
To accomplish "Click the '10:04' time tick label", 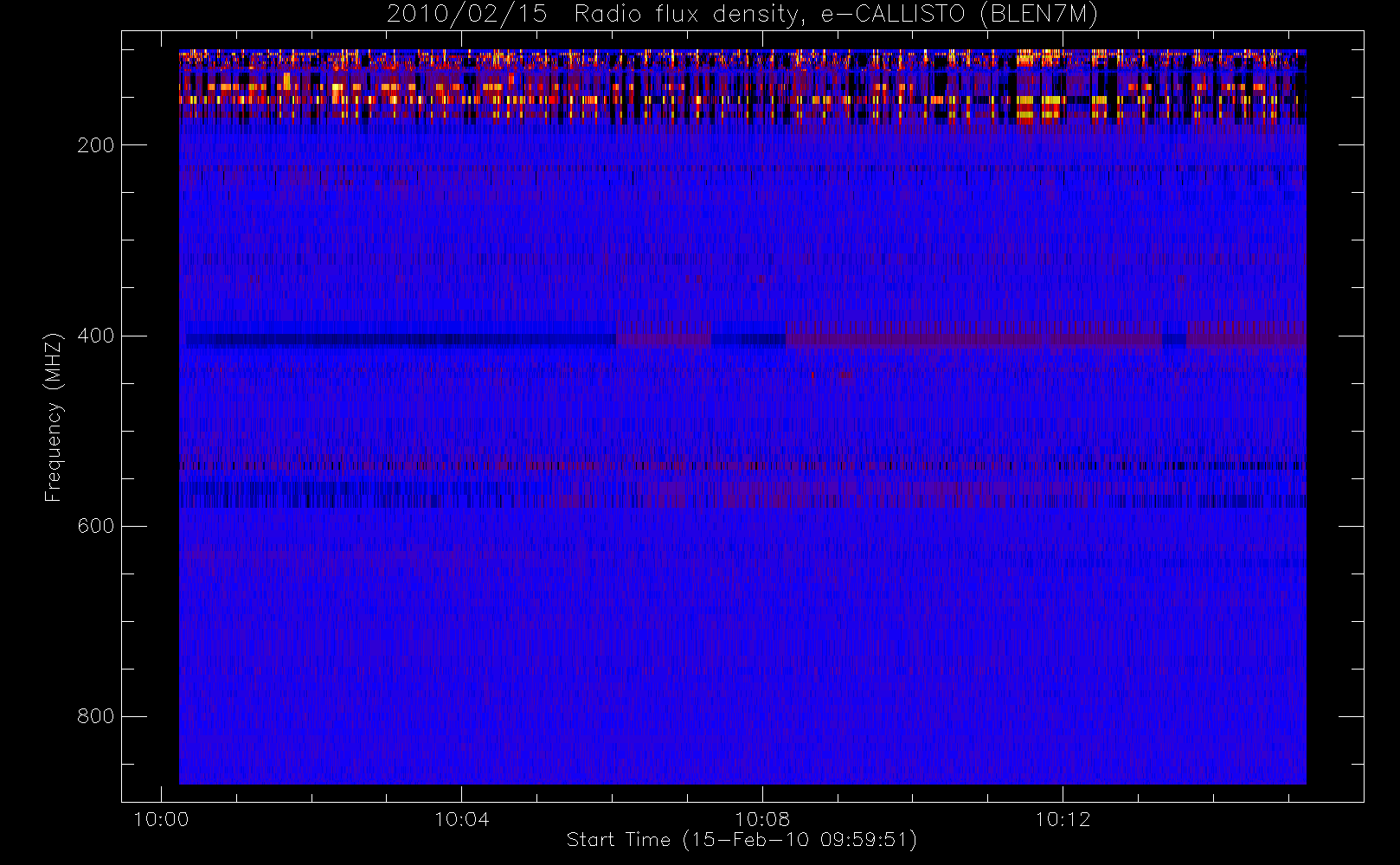I will pos(461,819).
